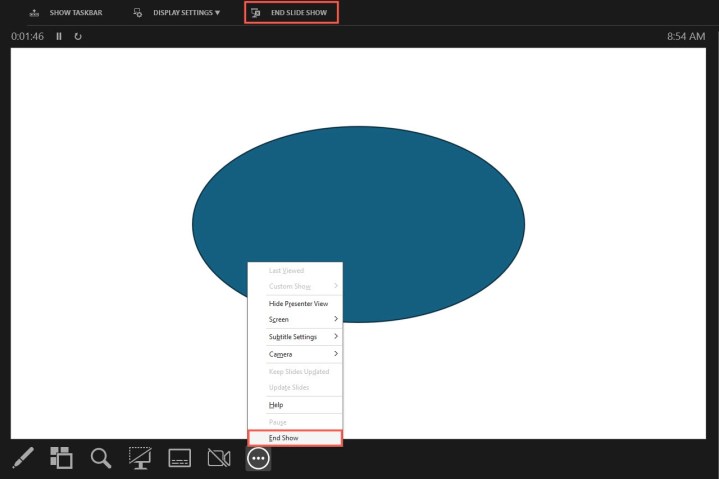Restart the presentation timer
Screen dimensions: 719x479
pos(78,36)
